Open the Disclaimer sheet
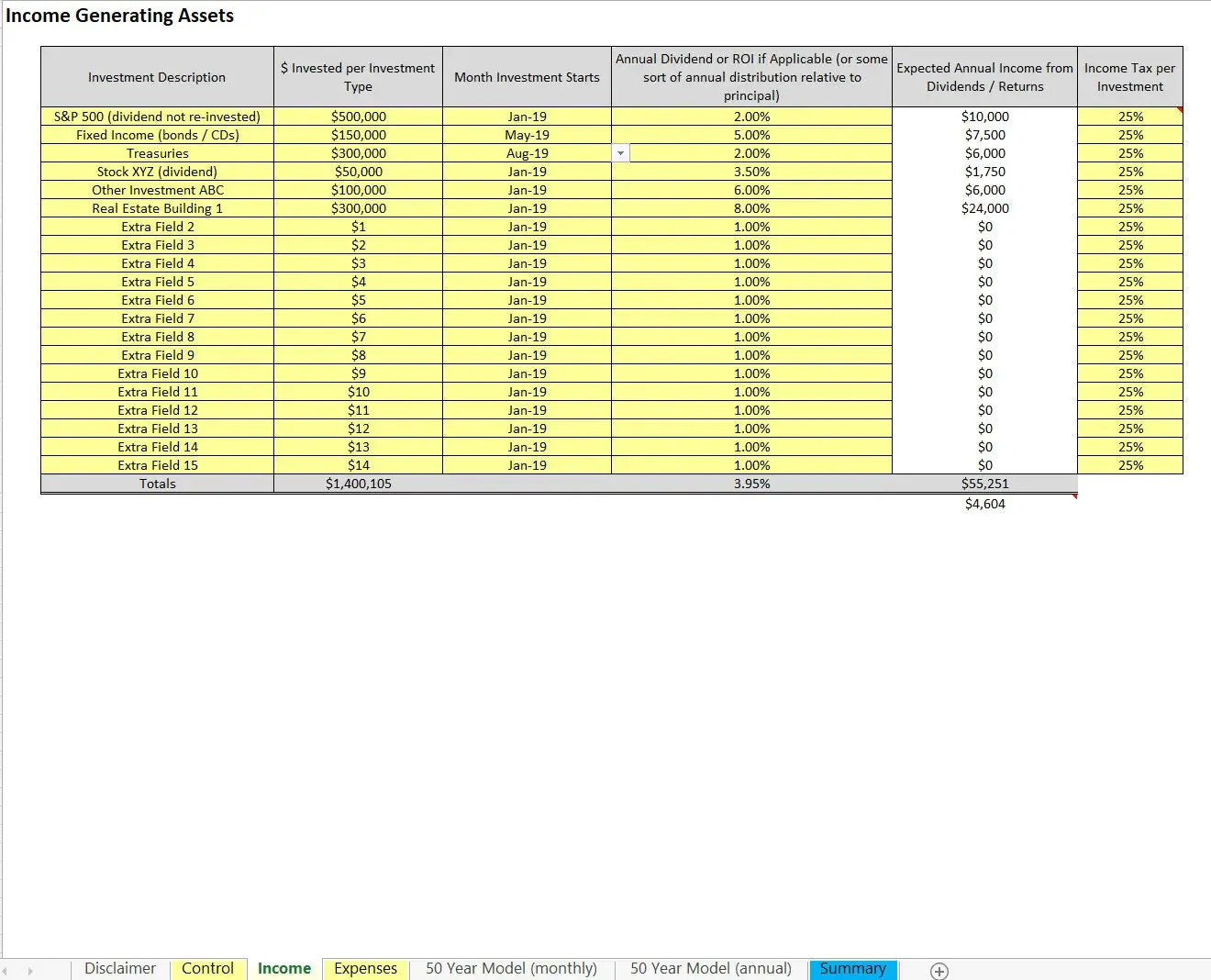 [119, 968]
